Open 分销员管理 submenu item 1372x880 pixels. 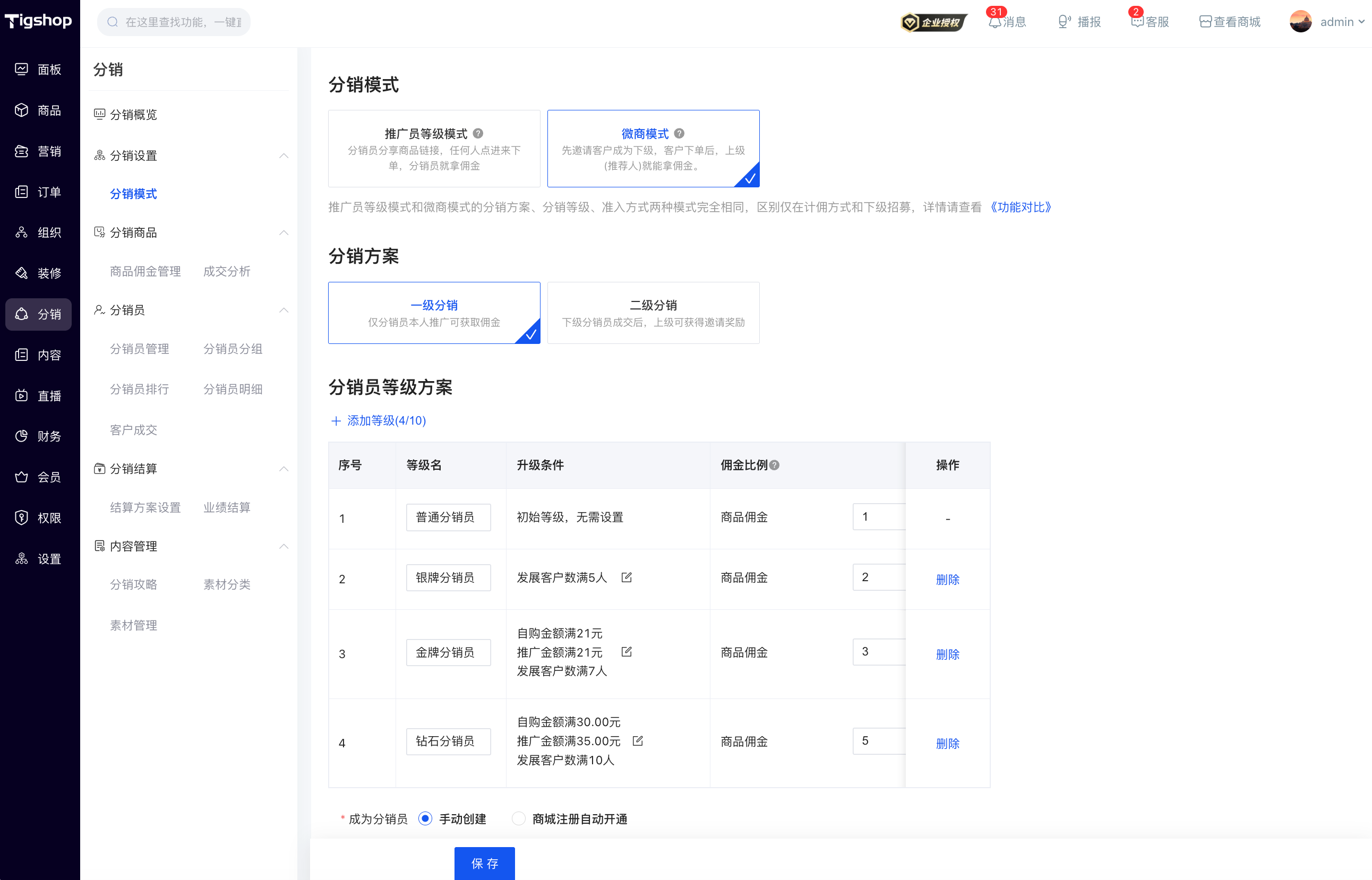140,349
